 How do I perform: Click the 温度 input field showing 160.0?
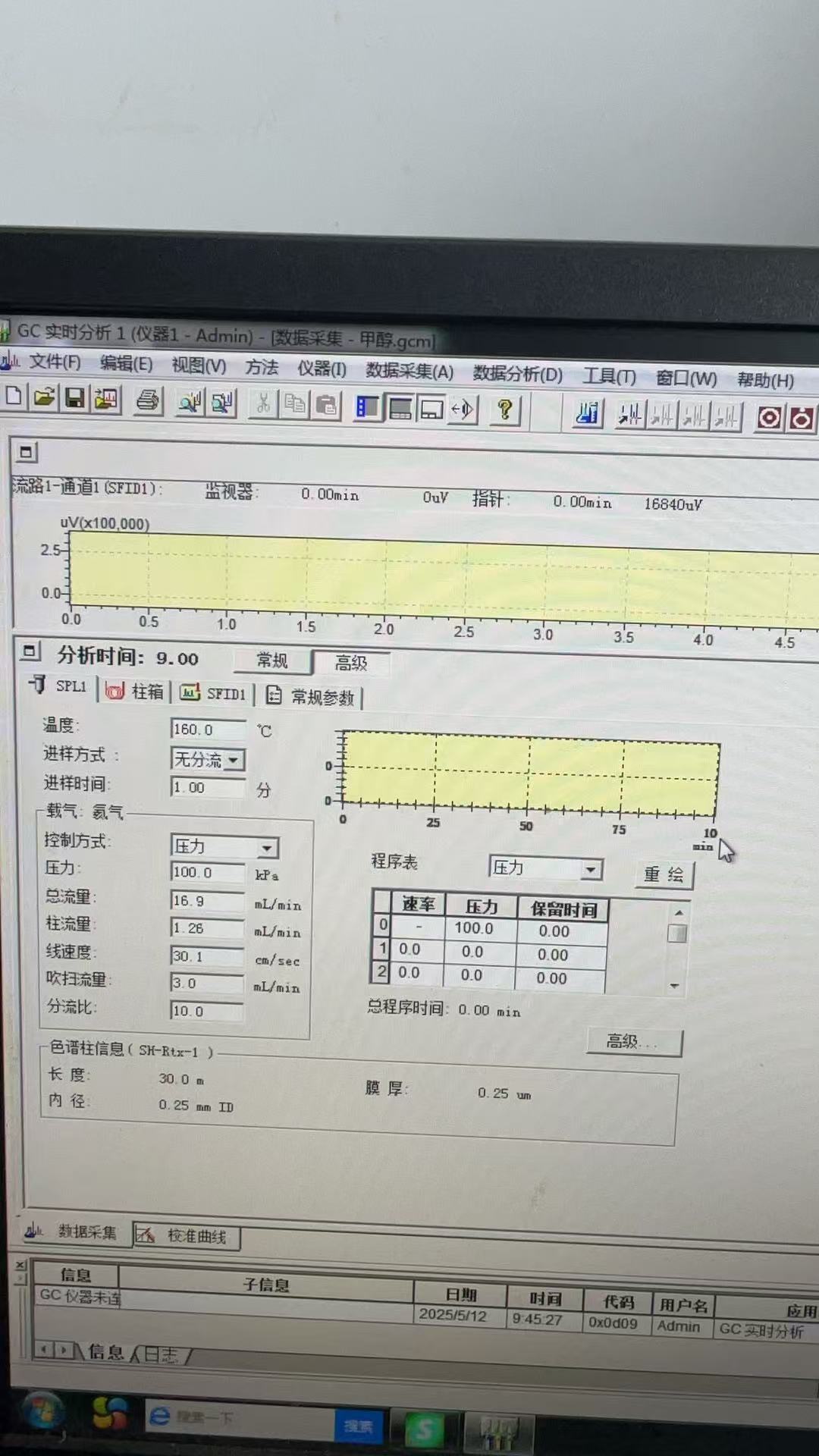pyautogui.click(x=207, y=730)
